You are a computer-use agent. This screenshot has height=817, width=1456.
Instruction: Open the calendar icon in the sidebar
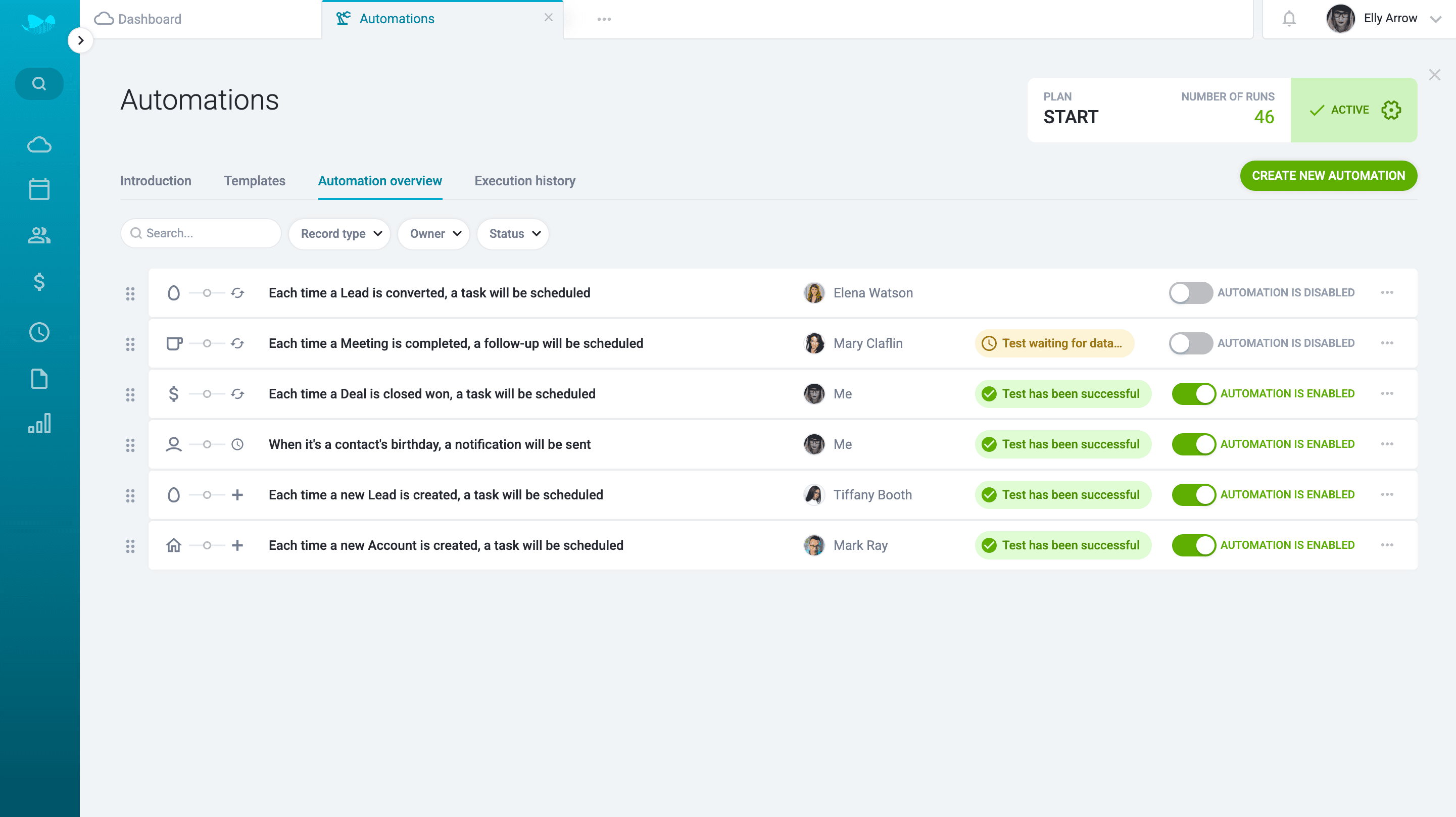(39, 189)
